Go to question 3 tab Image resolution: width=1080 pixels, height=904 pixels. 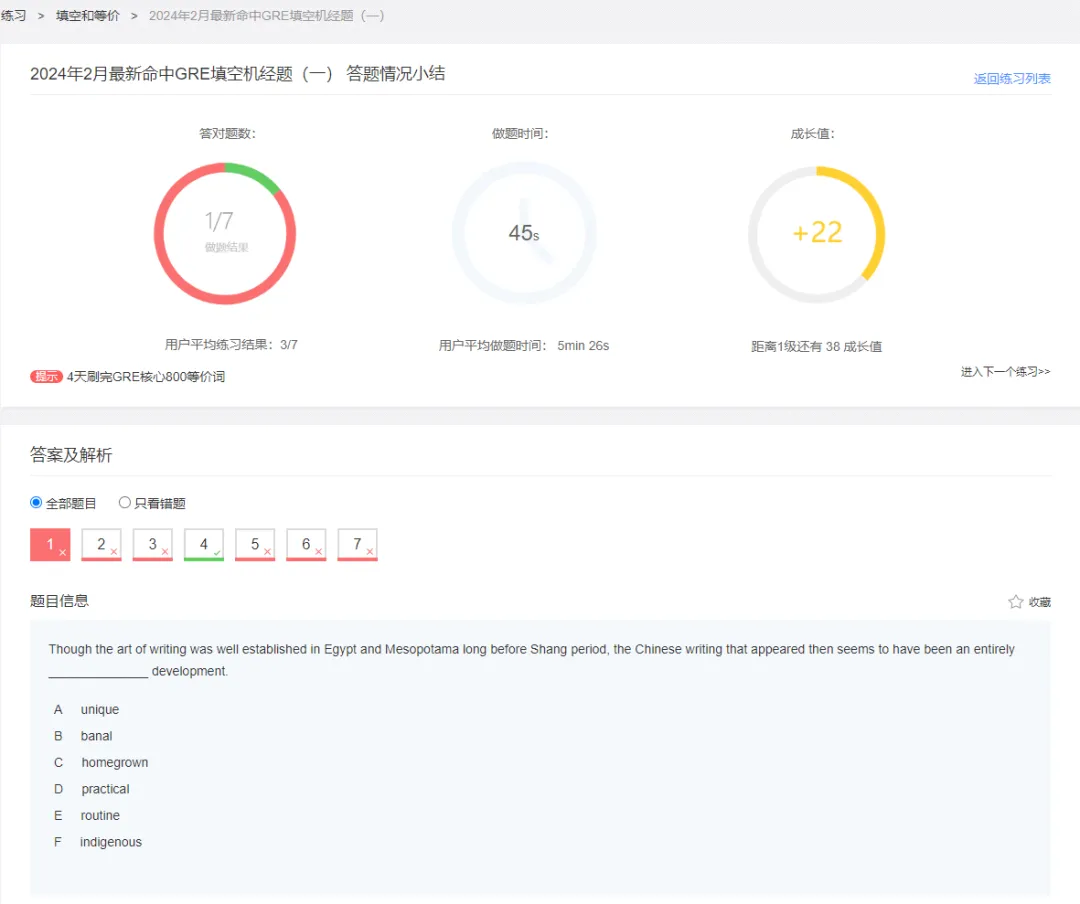coord(153,545)
